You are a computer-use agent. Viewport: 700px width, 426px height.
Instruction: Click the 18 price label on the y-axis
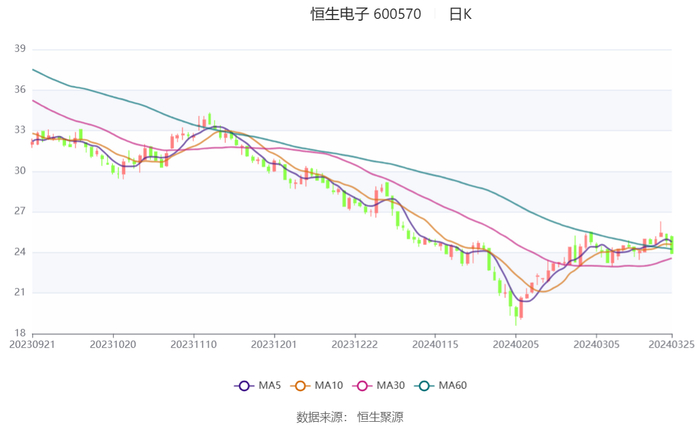(x=19, y=334)
